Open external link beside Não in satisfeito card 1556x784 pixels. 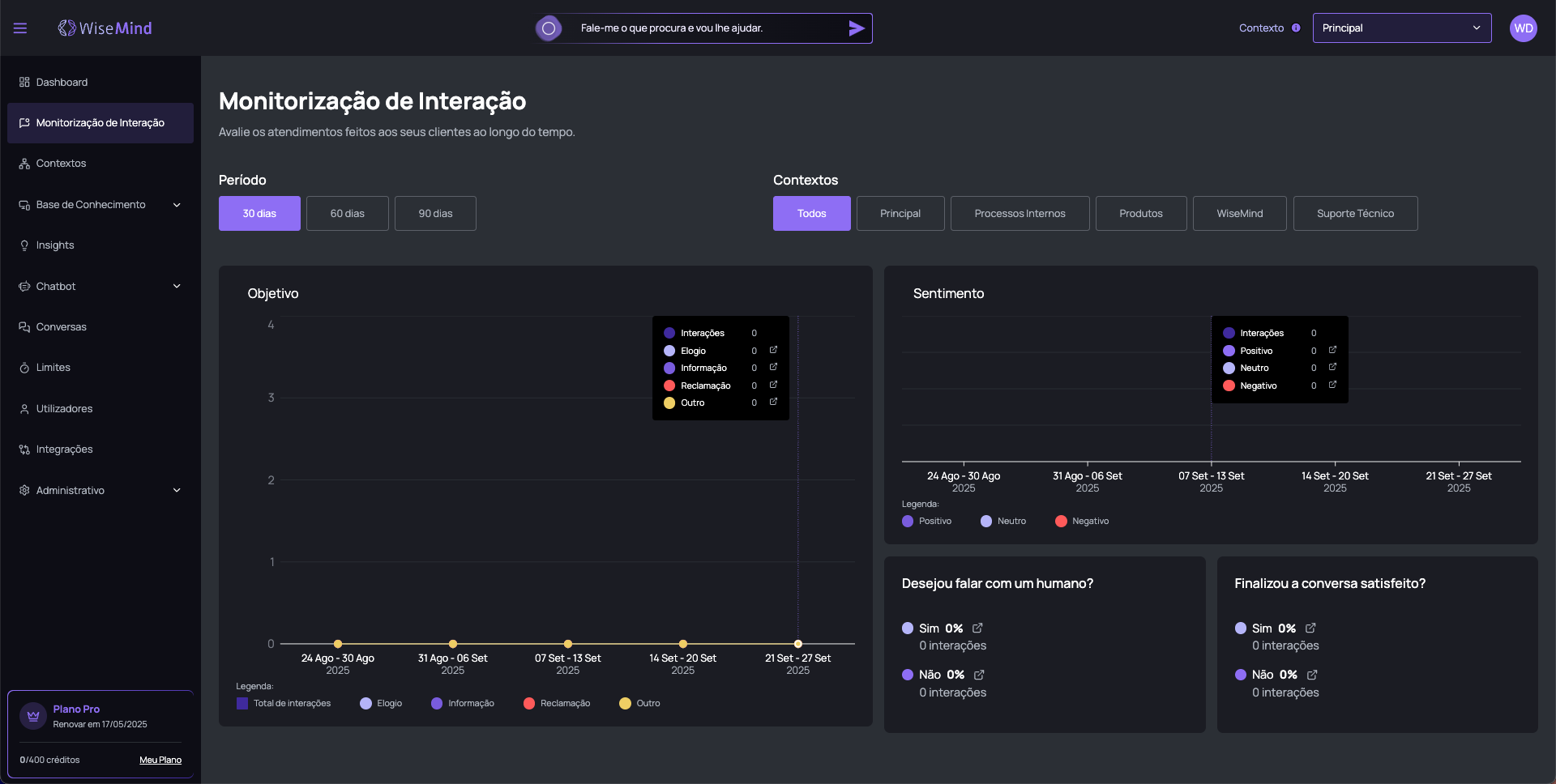coord(1311,675)
